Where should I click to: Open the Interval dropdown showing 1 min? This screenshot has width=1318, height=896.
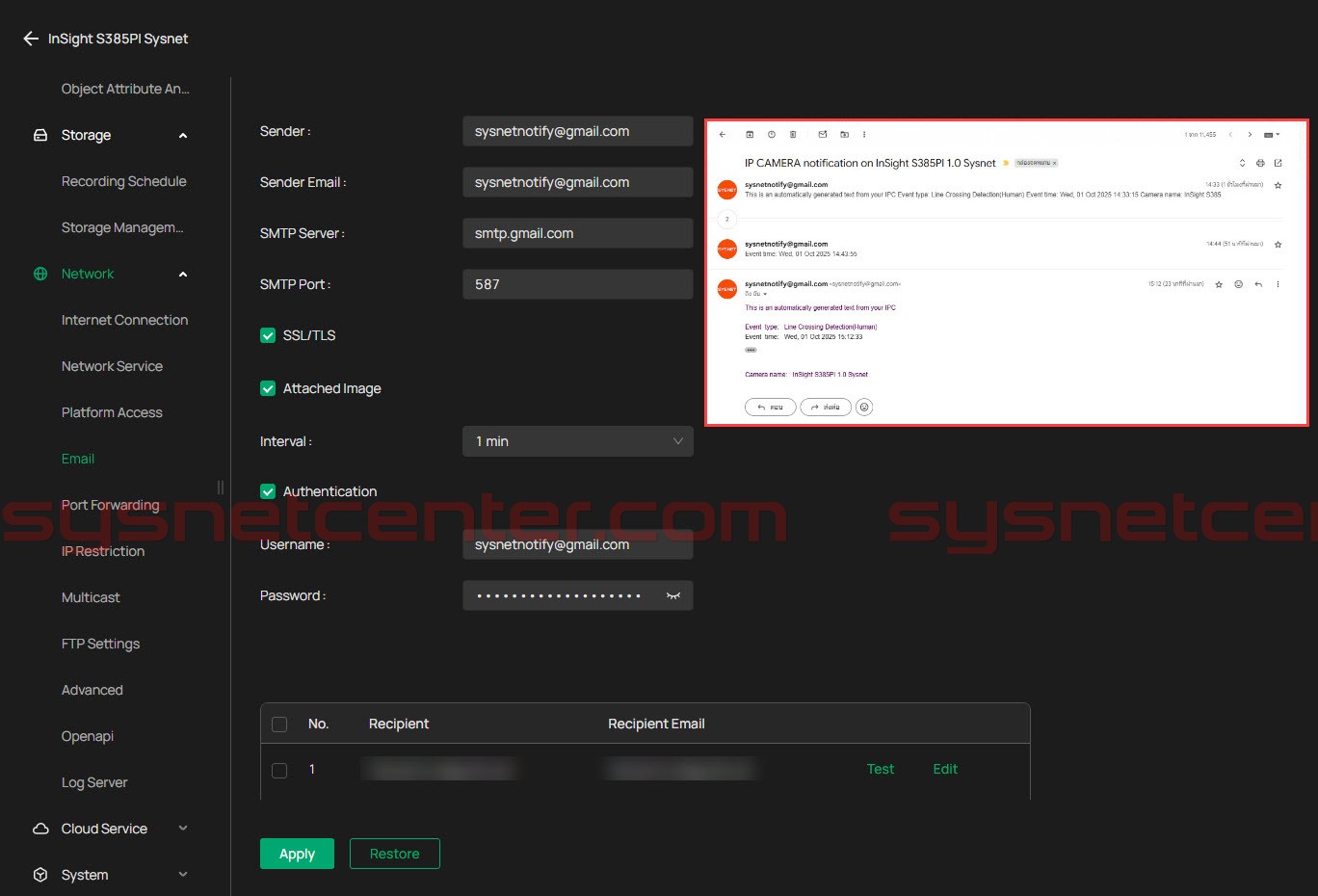[x=577, y=441]
